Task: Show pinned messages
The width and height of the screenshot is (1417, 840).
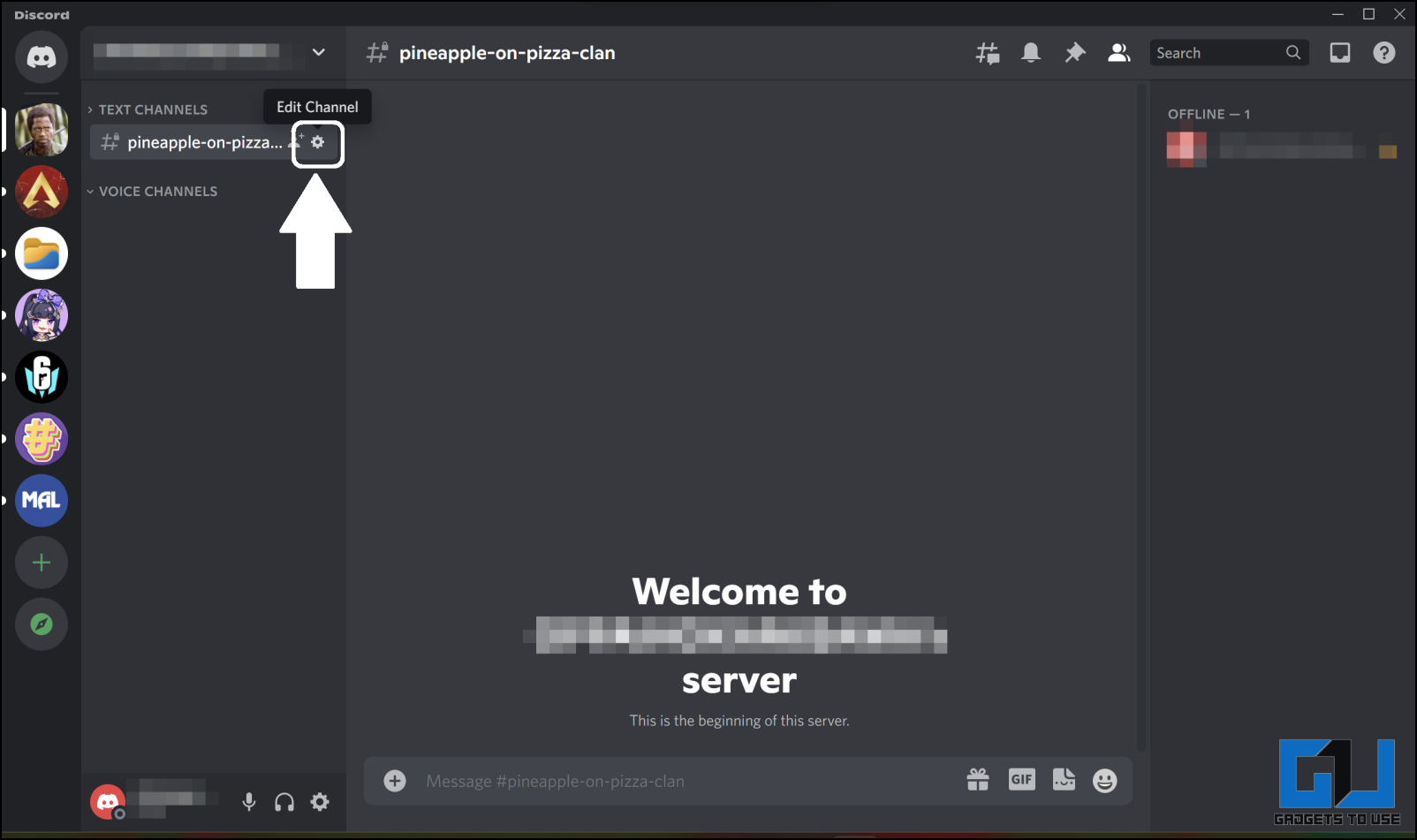Action: (x=1075, y=53)
